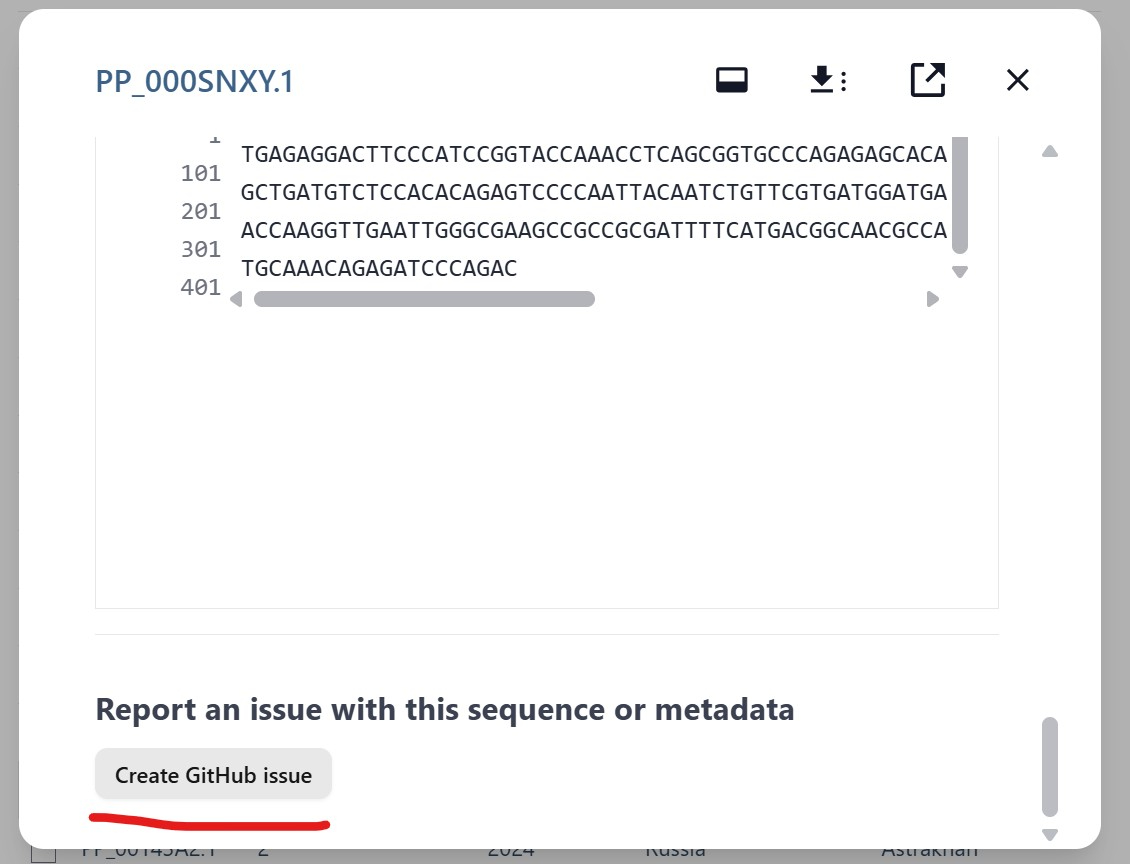Dock the sequence panel to the bottom
This screenshot has height=864, width=1130.
coord(732,80)
